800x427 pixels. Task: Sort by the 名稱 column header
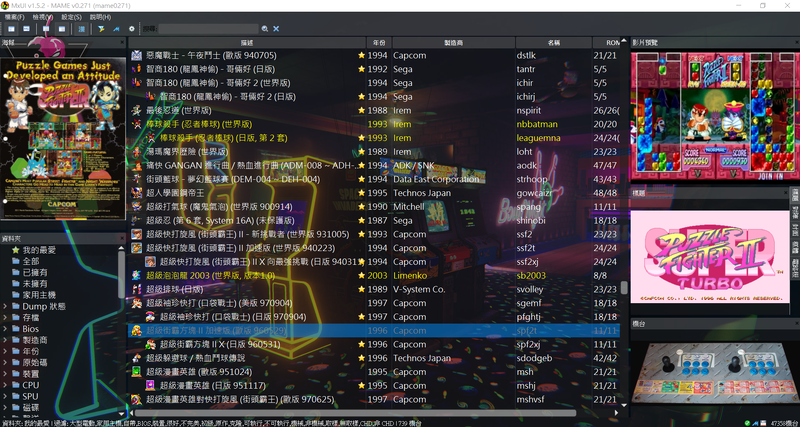[x=554, y=43]
